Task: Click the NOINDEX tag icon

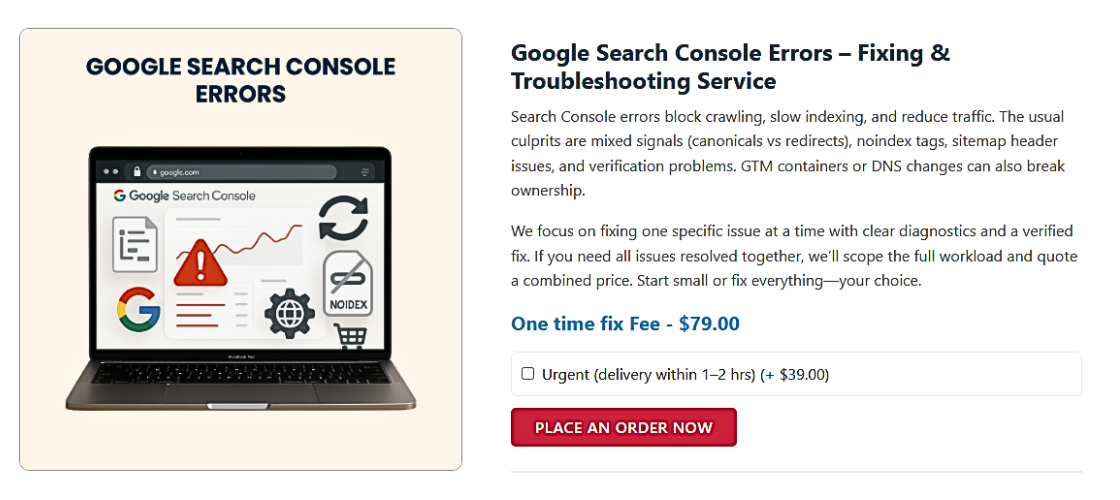Action: [348, 284]
